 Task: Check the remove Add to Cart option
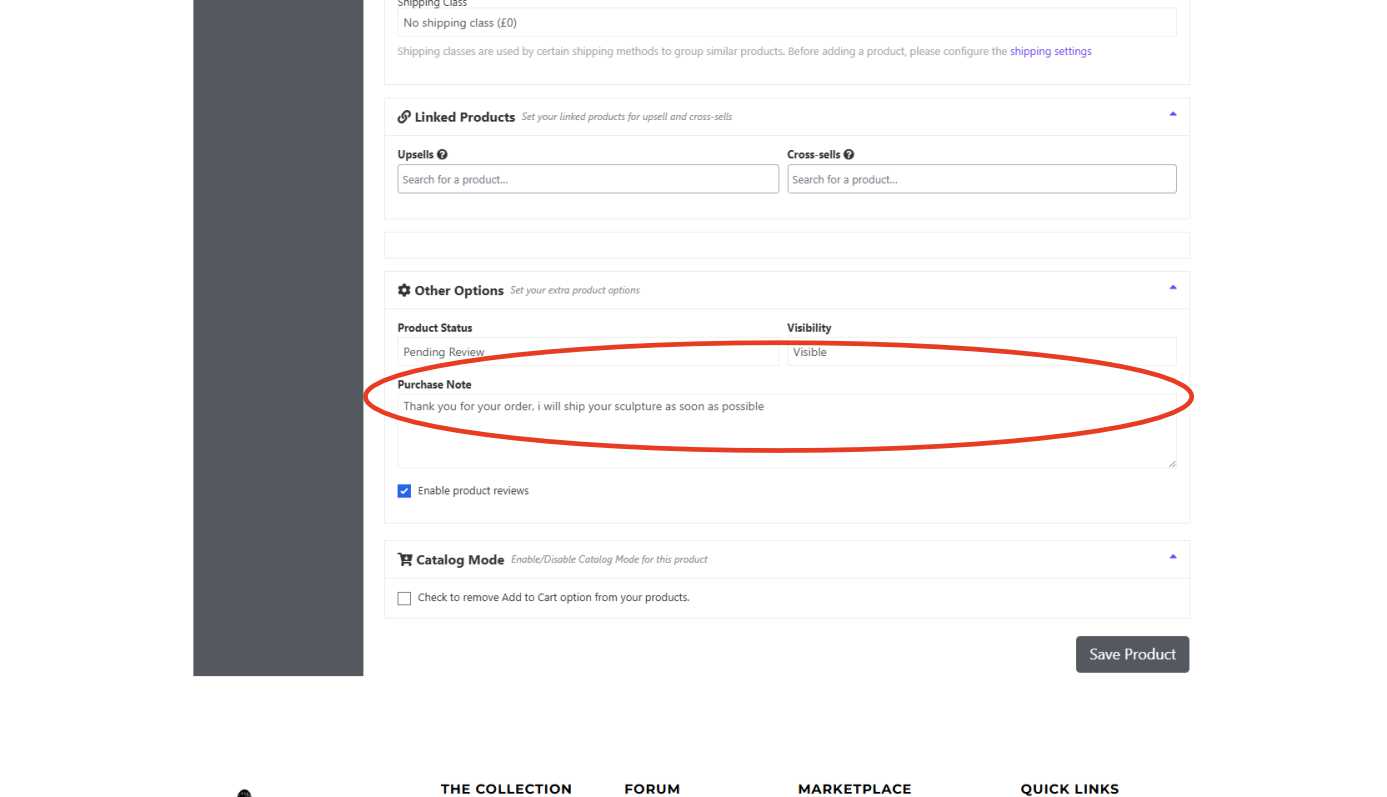pos(404,598)
